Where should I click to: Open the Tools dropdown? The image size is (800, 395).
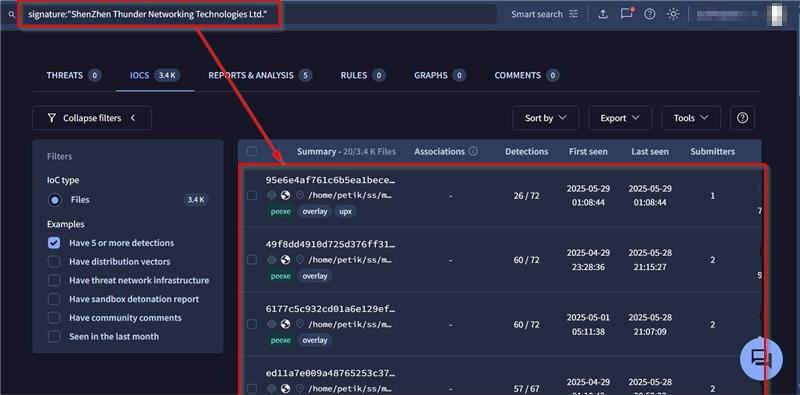pyautogui.click(x=691, y=118)
